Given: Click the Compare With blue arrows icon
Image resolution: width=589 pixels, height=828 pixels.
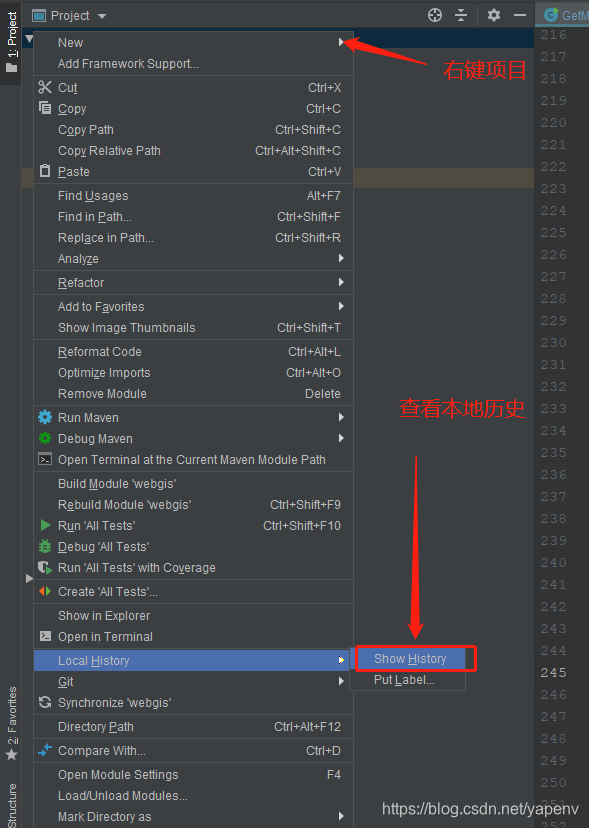Looking at the screenshot, I should pyautogui.click(x=45, y=750).
